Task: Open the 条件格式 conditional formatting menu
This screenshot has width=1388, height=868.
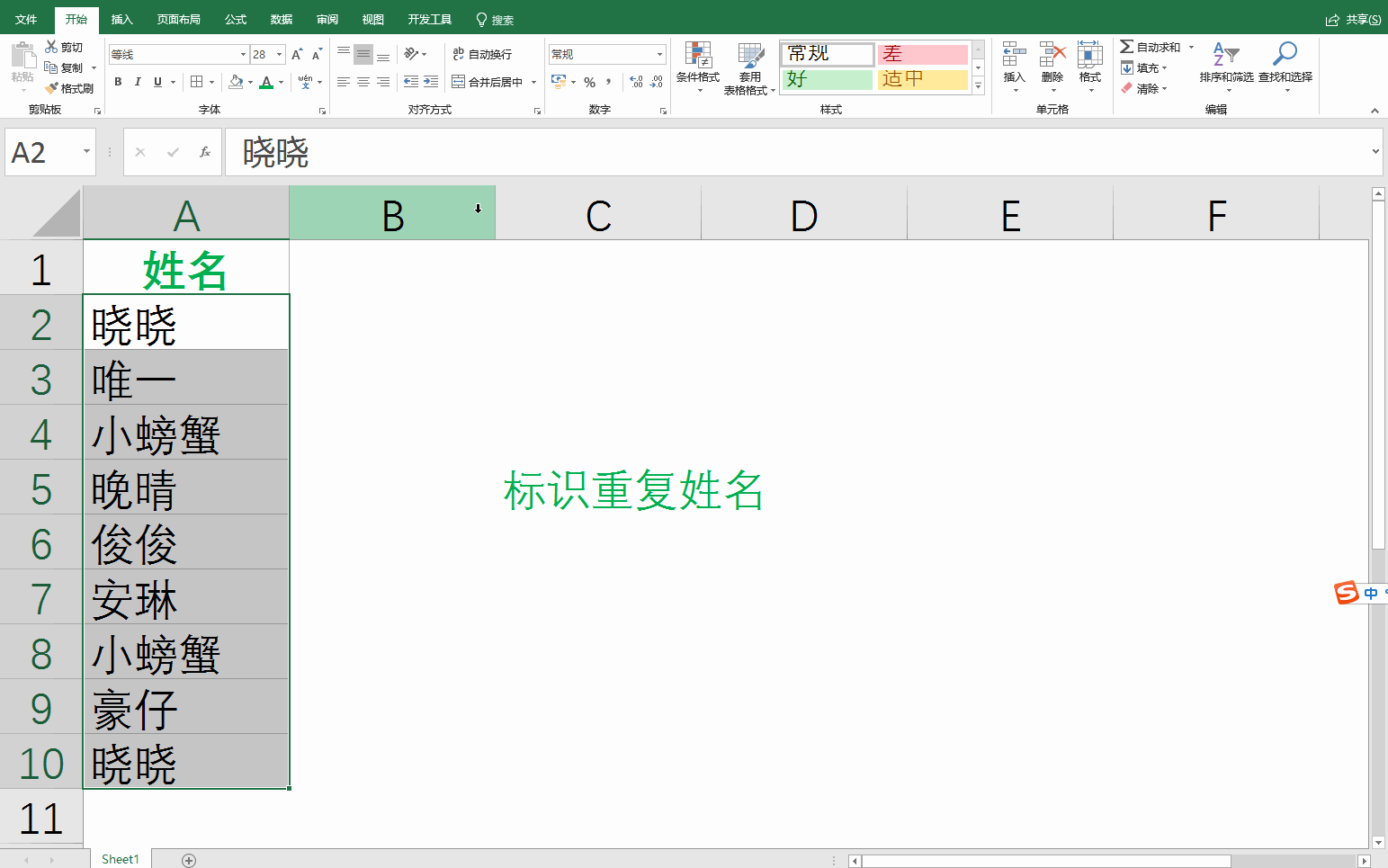Action: [x=697, y=65]
